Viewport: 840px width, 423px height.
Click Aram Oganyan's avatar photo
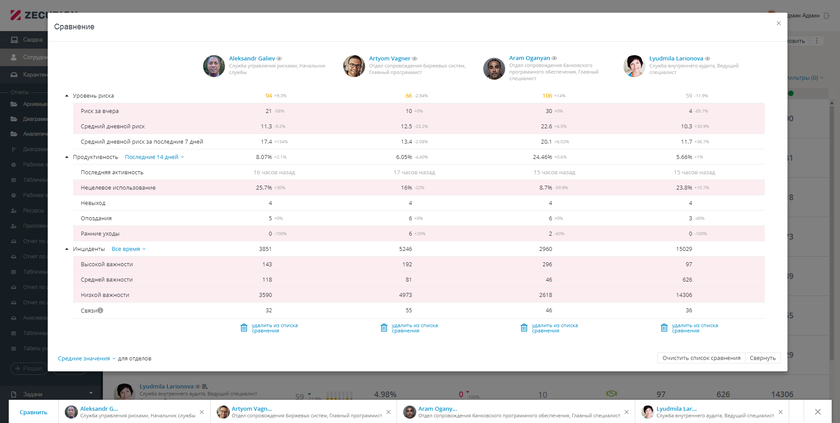494,67
